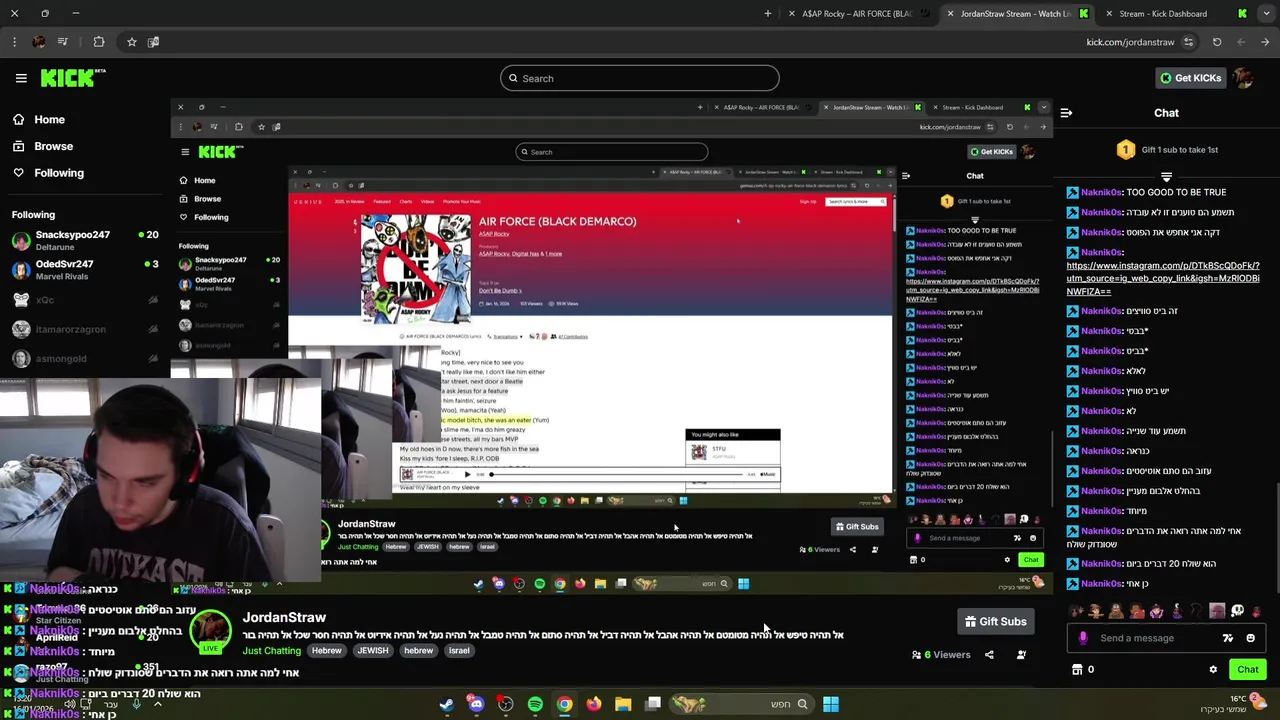
Task: Close the Stream - Kick Dashboard tab
Action: click(1109, 14)
